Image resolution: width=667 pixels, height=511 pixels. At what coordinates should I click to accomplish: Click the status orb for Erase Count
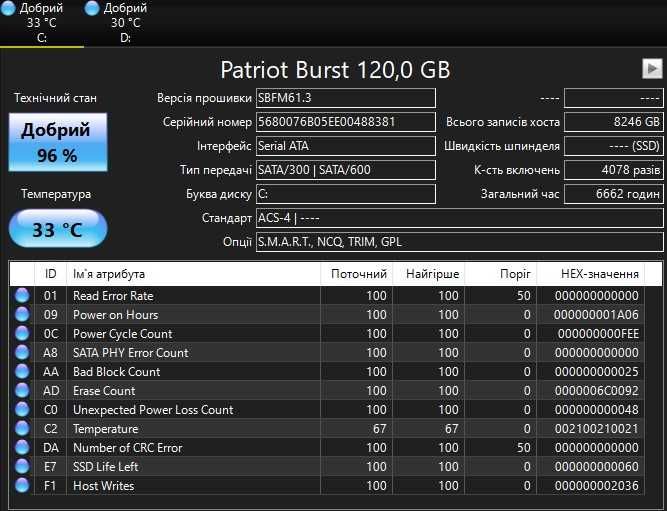pyautogui.click(x=22, y=390)
